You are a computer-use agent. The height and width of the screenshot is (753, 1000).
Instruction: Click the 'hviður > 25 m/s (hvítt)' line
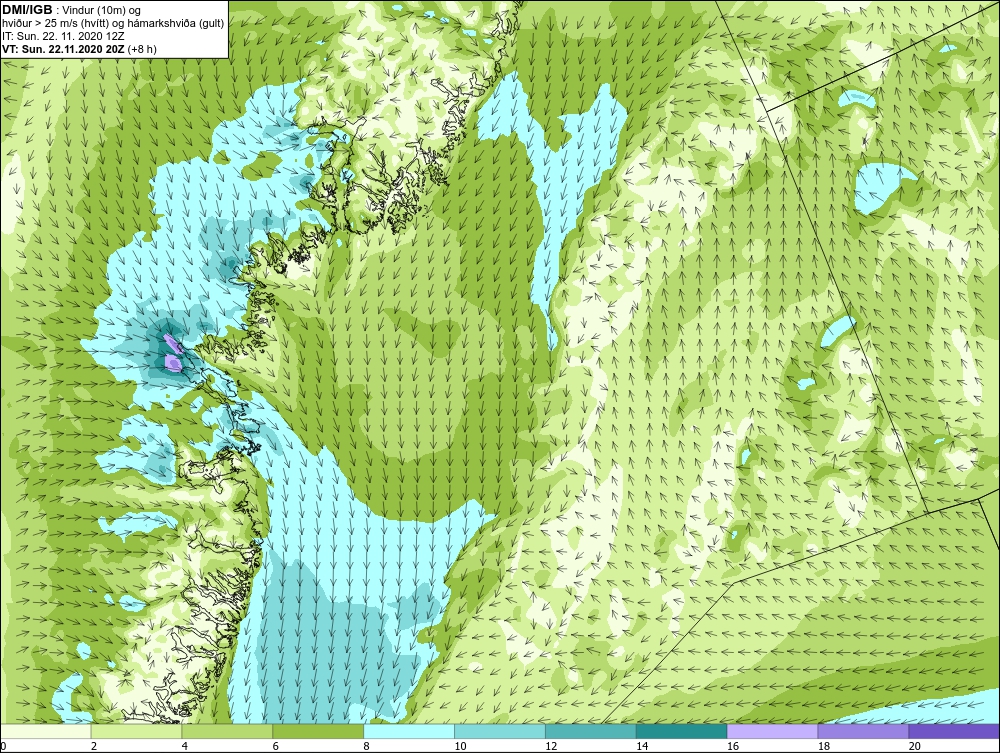point(54,23)
